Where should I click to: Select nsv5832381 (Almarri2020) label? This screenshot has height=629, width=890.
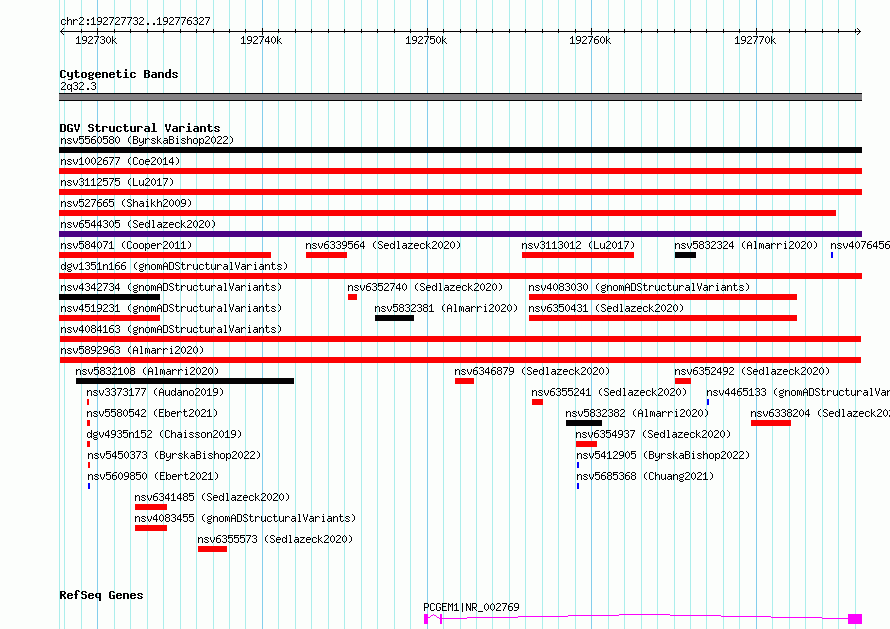tap(446, 308)
